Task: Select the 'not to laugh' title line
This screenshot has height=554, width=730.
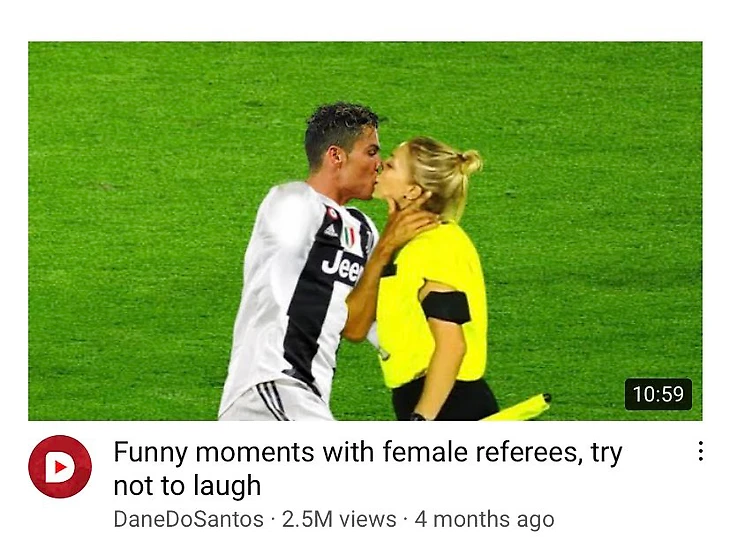Action: 187,486
